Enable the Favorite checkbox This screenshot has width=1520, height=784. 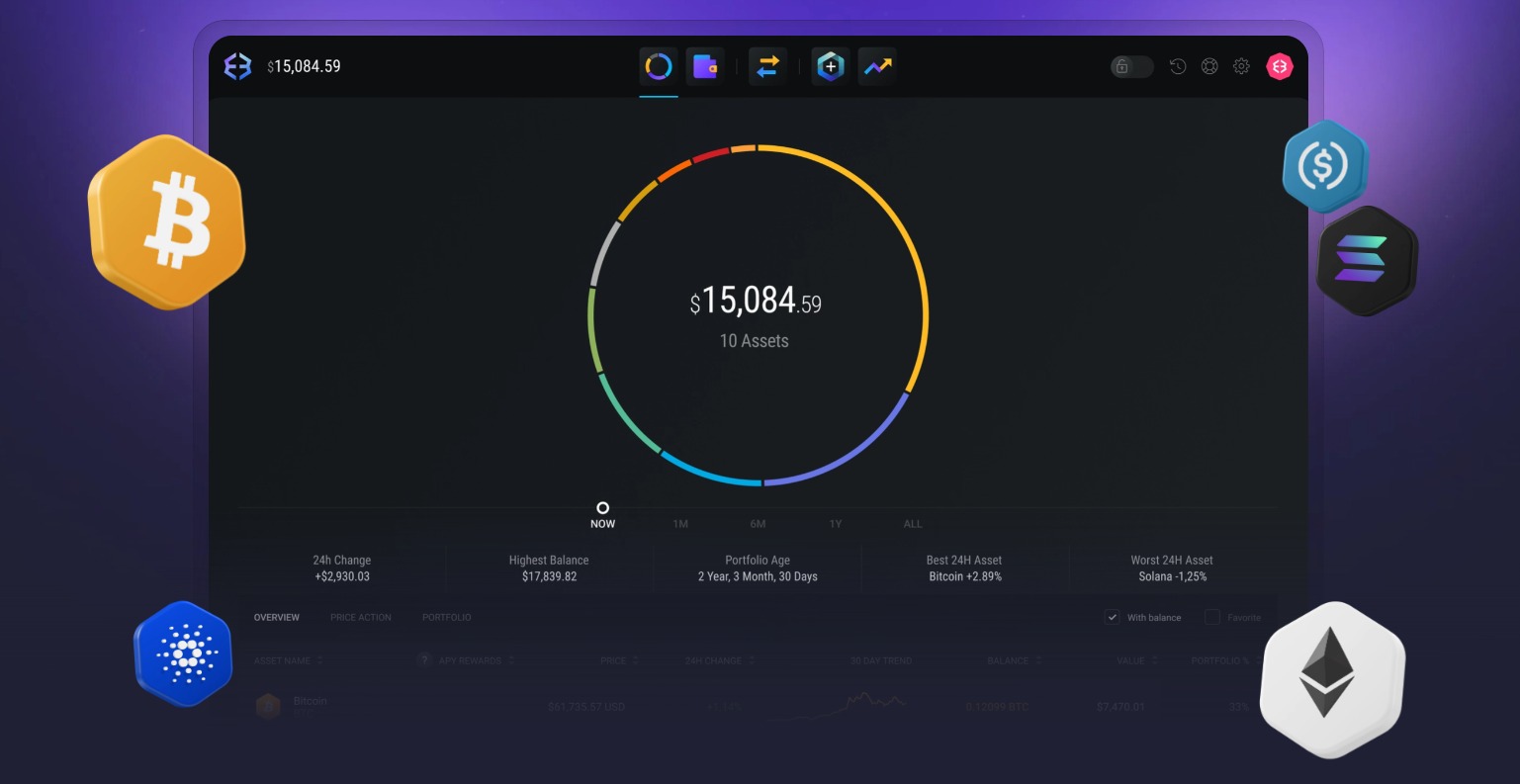point(1211,617)
